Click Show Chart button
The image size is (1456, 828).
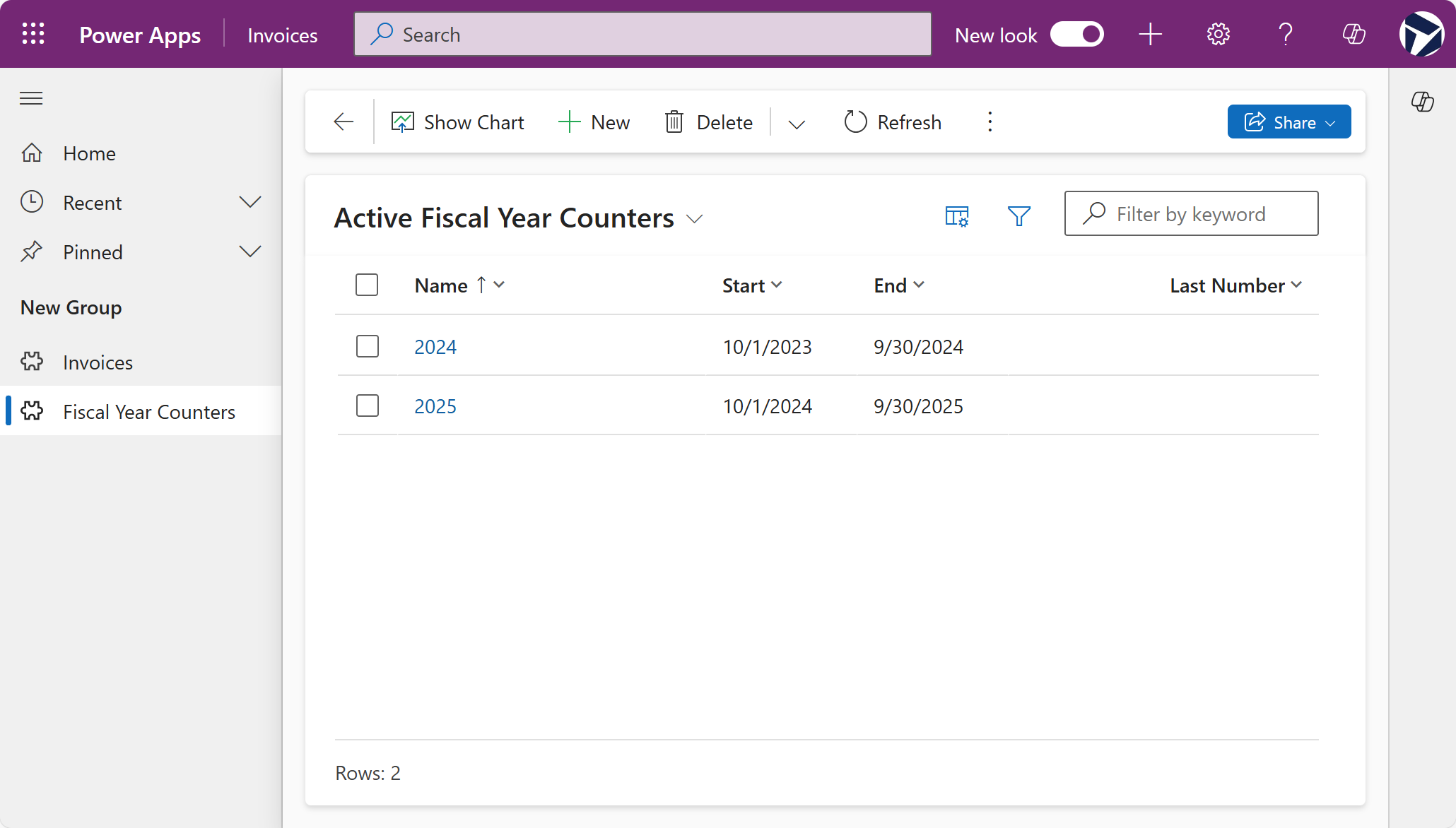click(457, 122)
